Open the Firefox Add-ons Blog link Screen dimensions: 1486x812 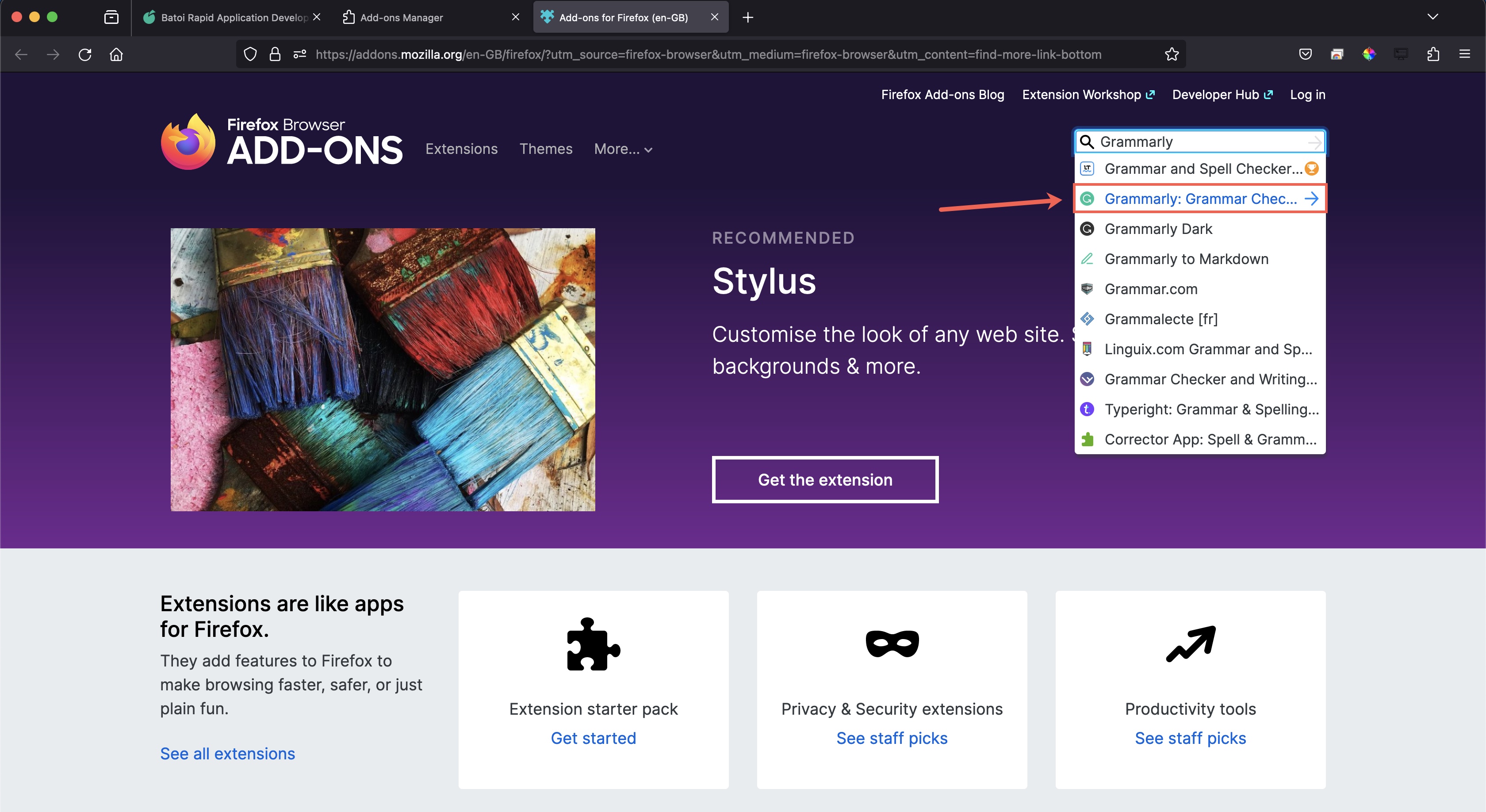[942, 95]
